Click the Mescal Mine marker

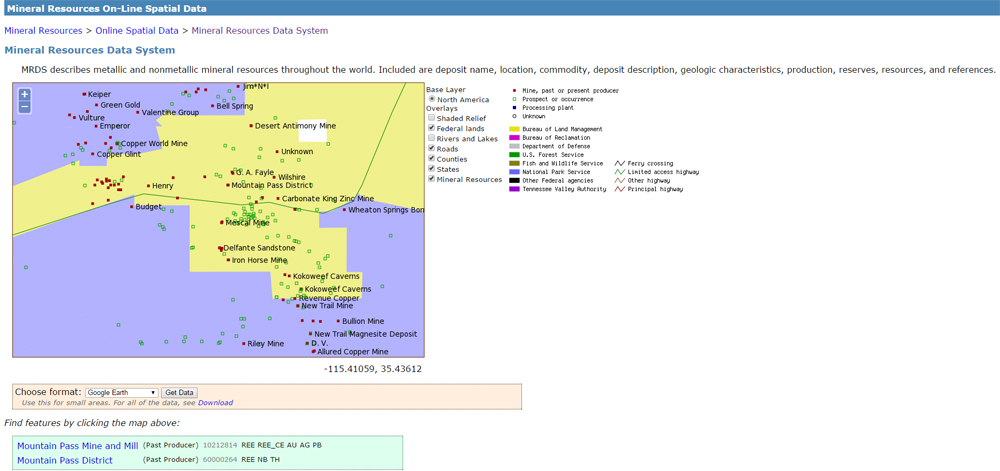point(222,223)
